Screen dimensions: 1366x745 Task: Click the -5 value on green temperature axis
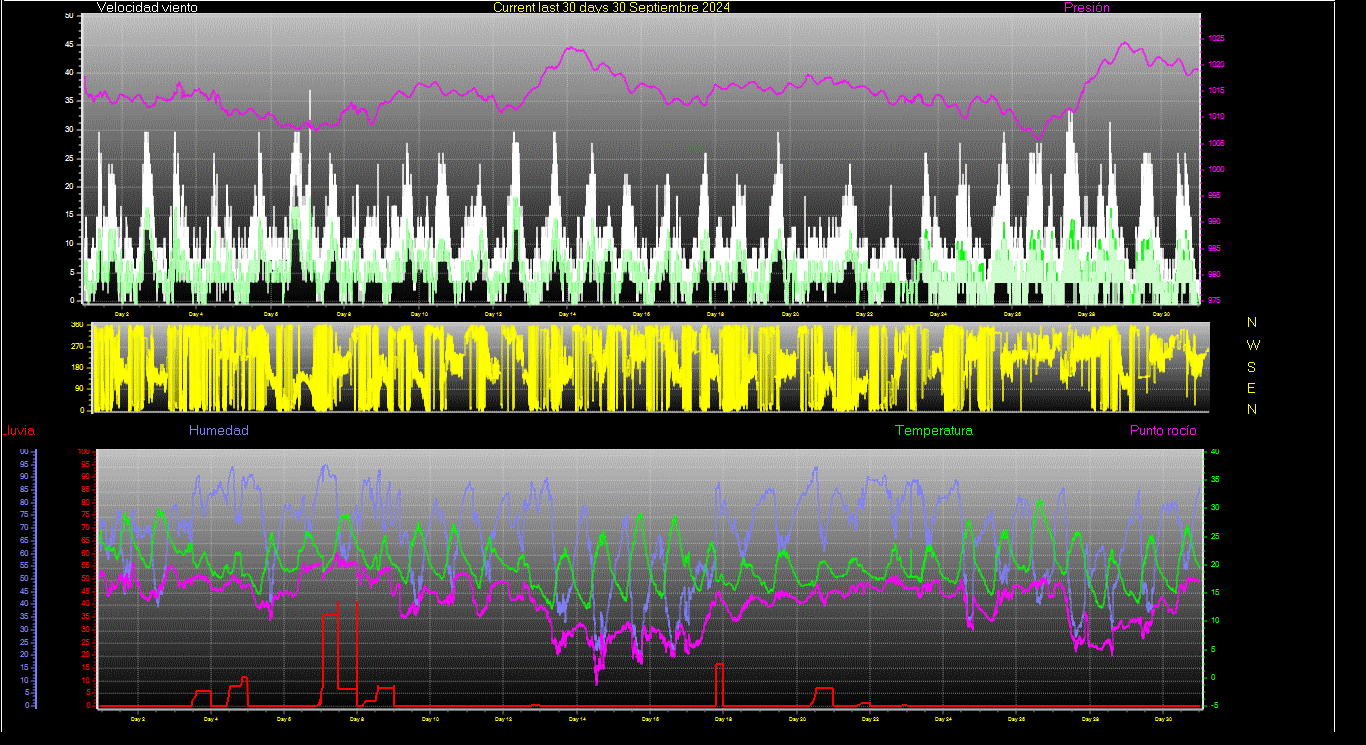pyautogui.click(x=1214, y=705)
